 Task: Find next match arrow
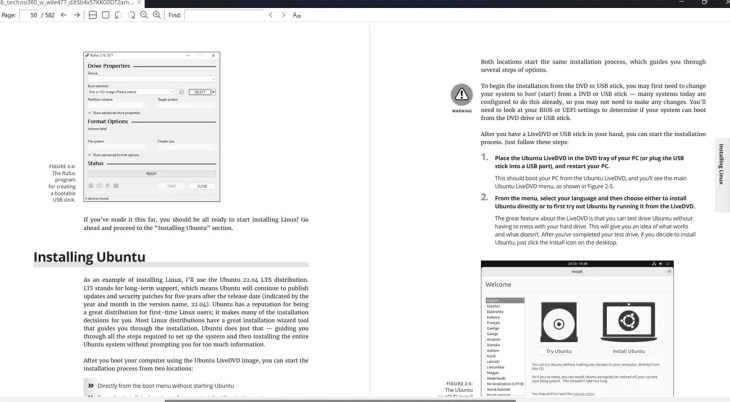click(283, 15)
